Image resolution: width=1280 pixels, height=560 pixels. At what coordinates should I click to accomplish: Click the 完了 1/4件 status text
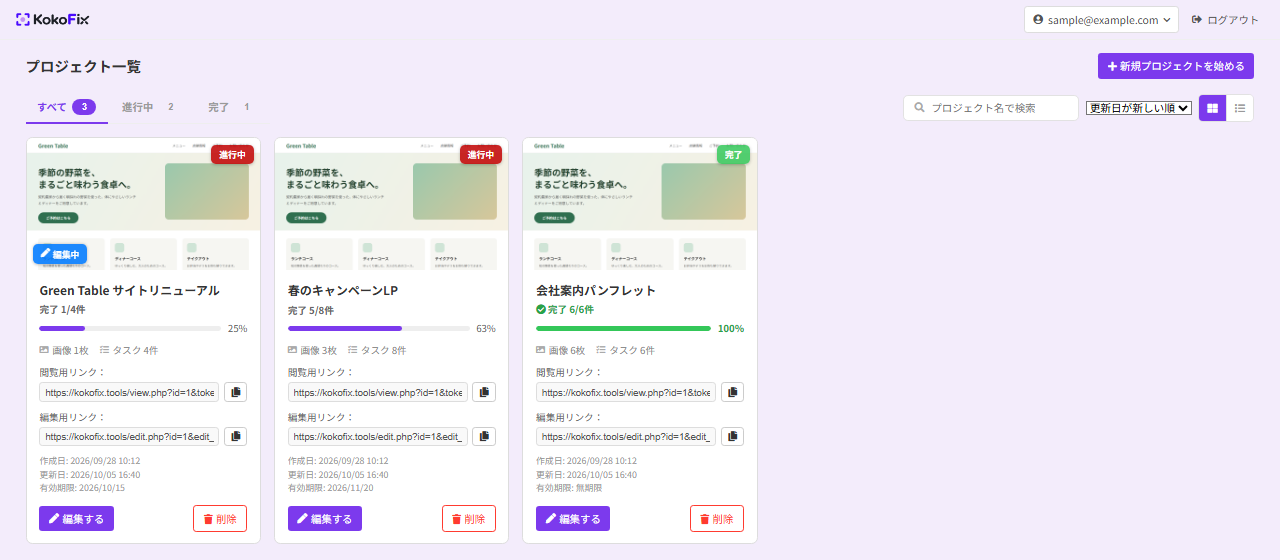(x=60, y=310)
